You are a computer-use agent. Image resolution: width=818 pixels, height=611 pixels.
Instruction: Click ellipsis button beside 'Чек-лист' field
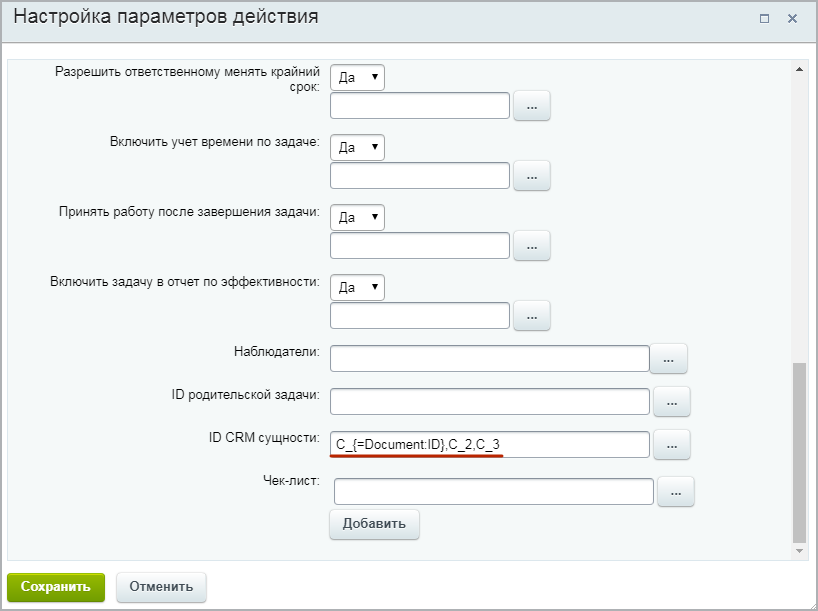676,492
